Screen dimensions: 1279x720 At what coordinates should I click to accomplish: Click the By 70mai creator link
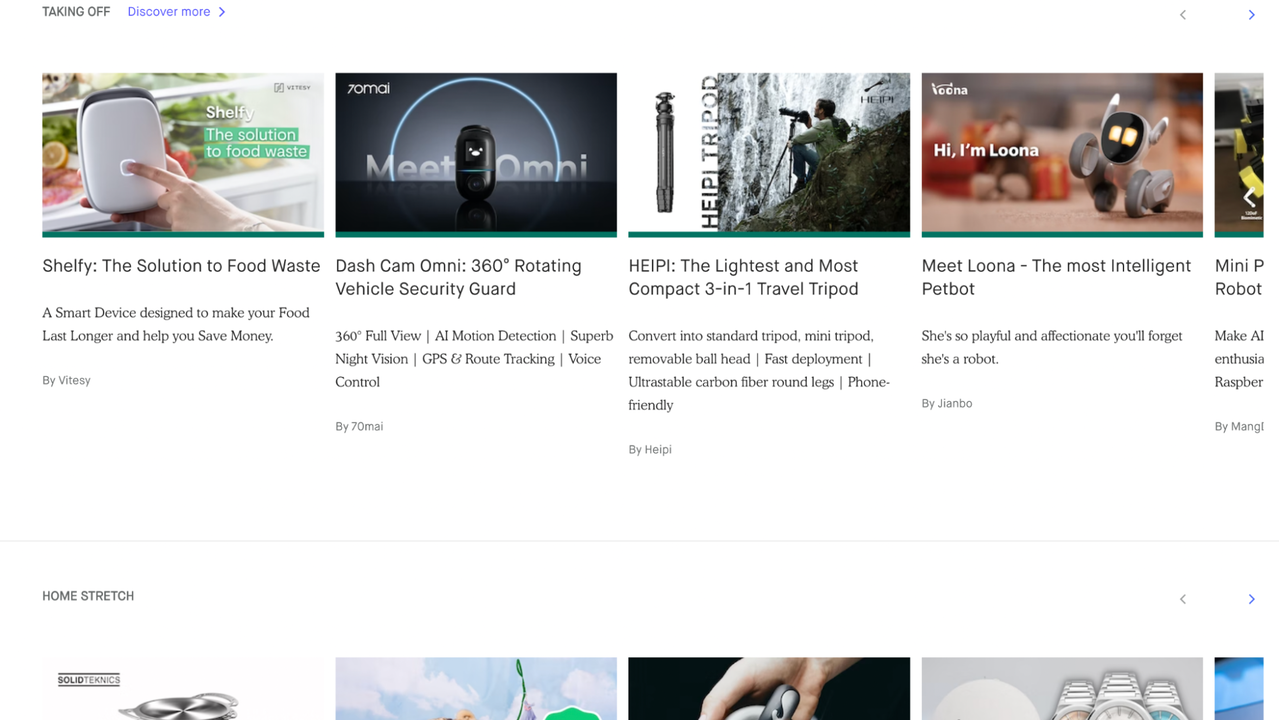(359, 426)
